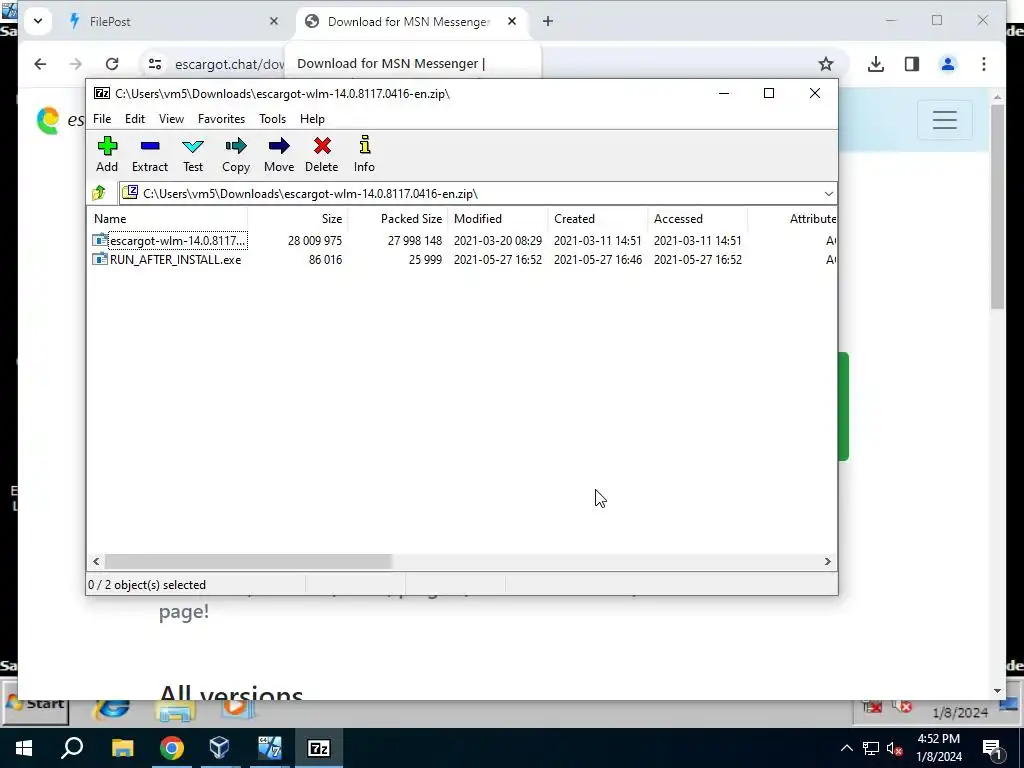Click the horizontal scrollbar left arrow
This screenshot has width=1024, height=768.
[x=96, y=562]
